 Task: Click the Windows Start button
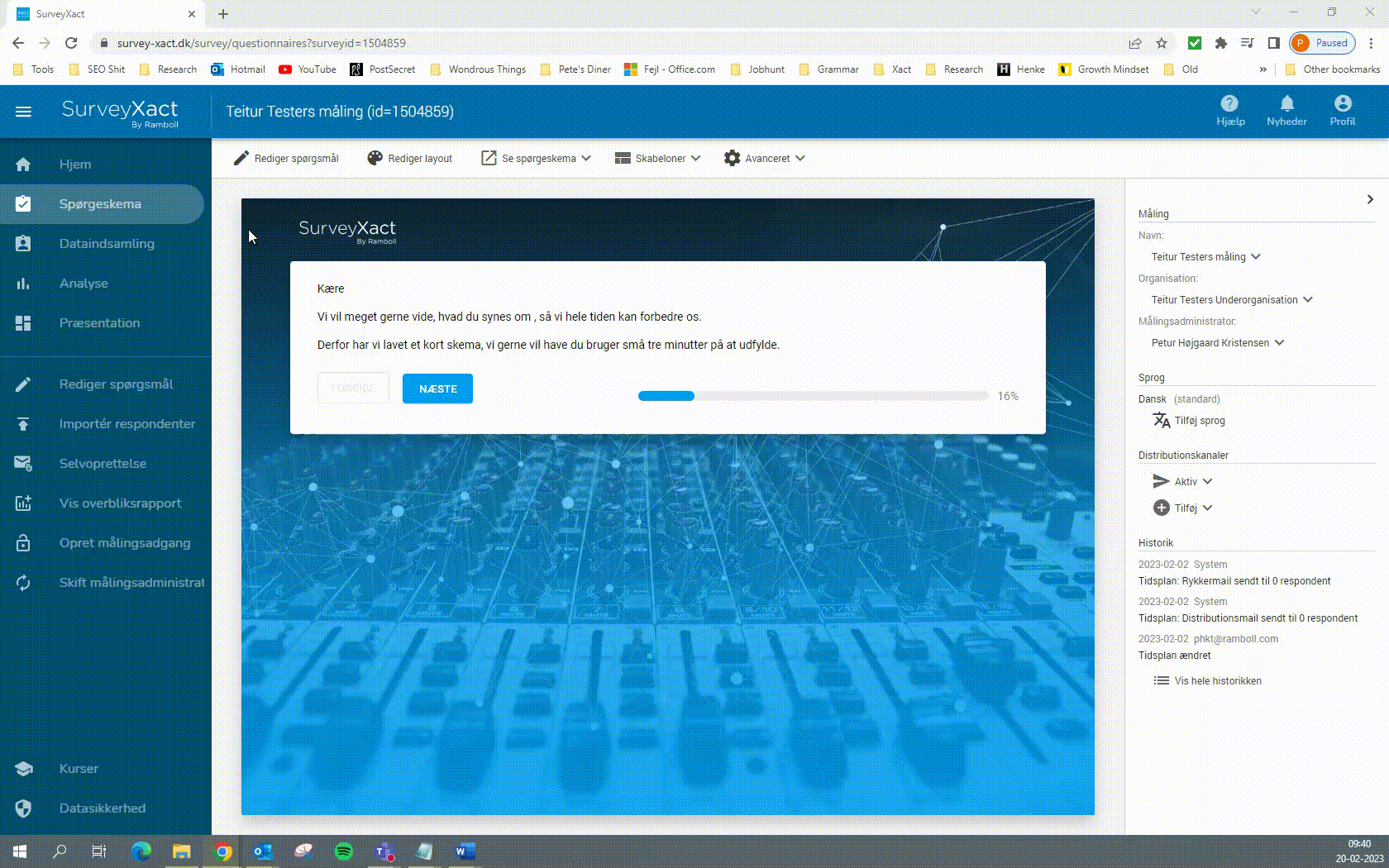pos(20,851)
